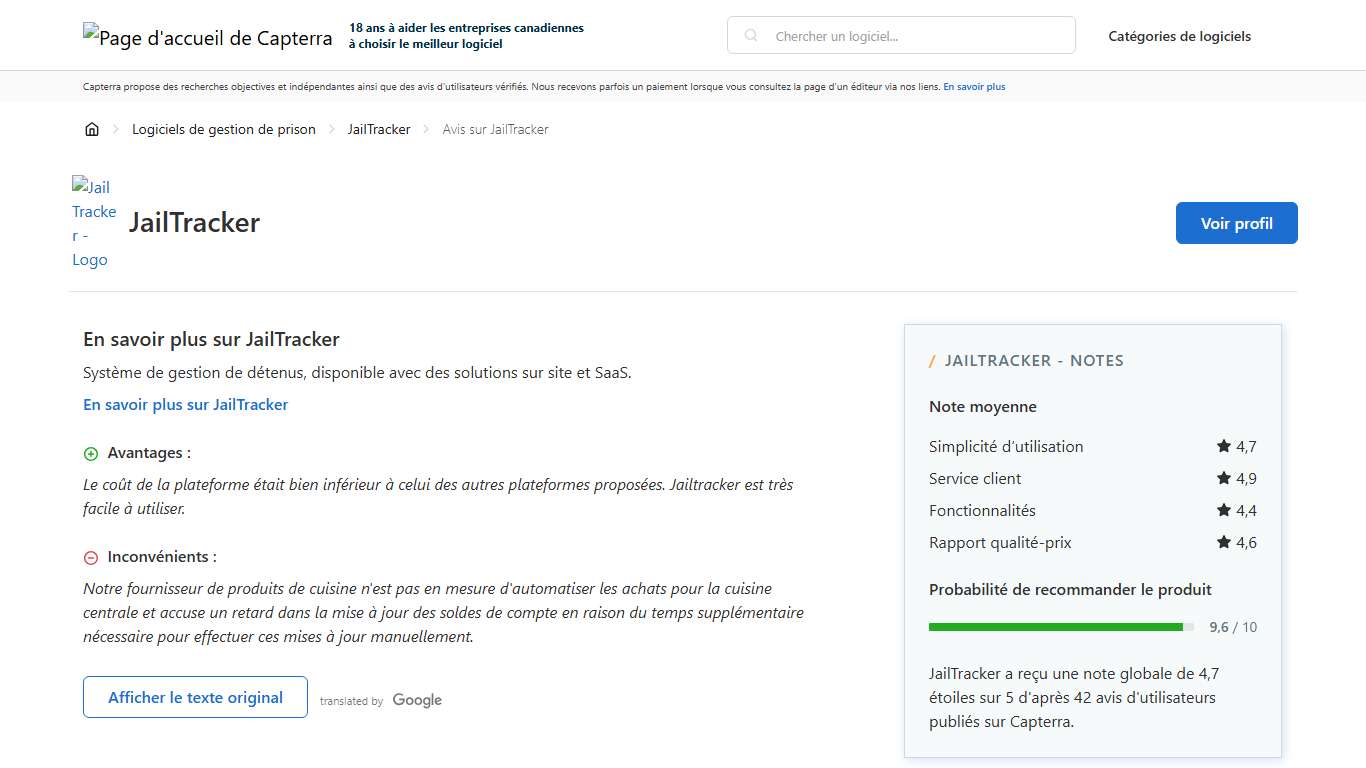This screenshot has width=1366, height=768.
Task: Open the En savoir plus sur JailTracker link
Action: [185, 404]
